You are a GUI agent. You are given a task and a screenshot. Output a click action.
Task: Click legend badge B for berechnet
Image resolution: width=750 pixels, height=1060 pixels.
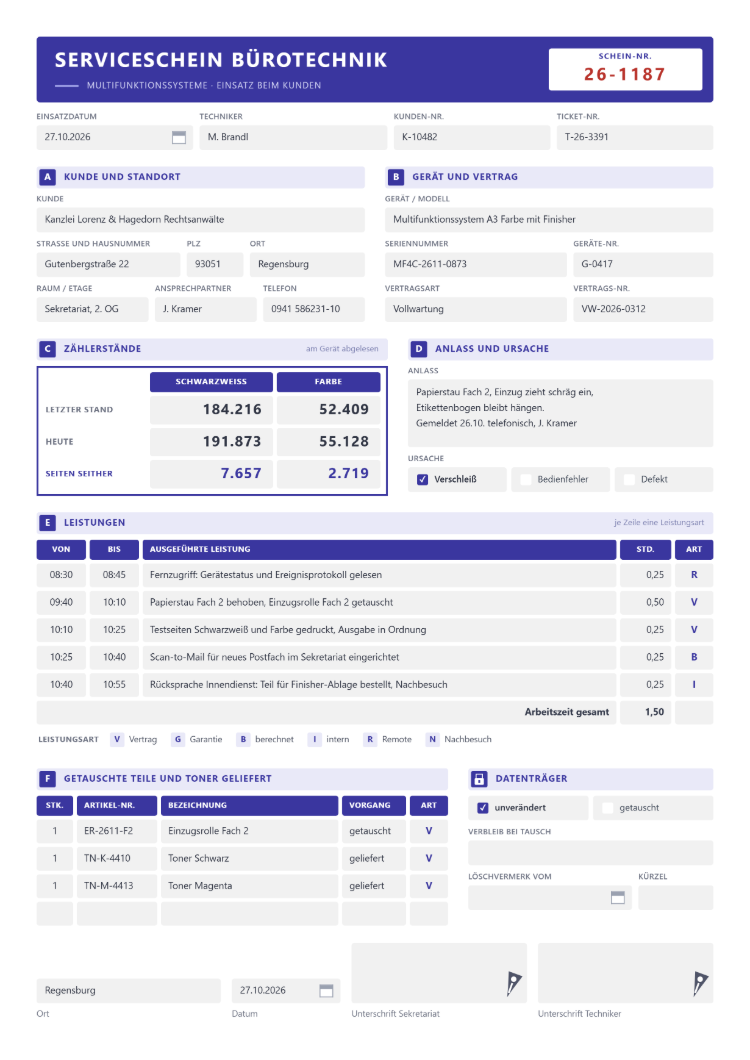coord(243,740)
